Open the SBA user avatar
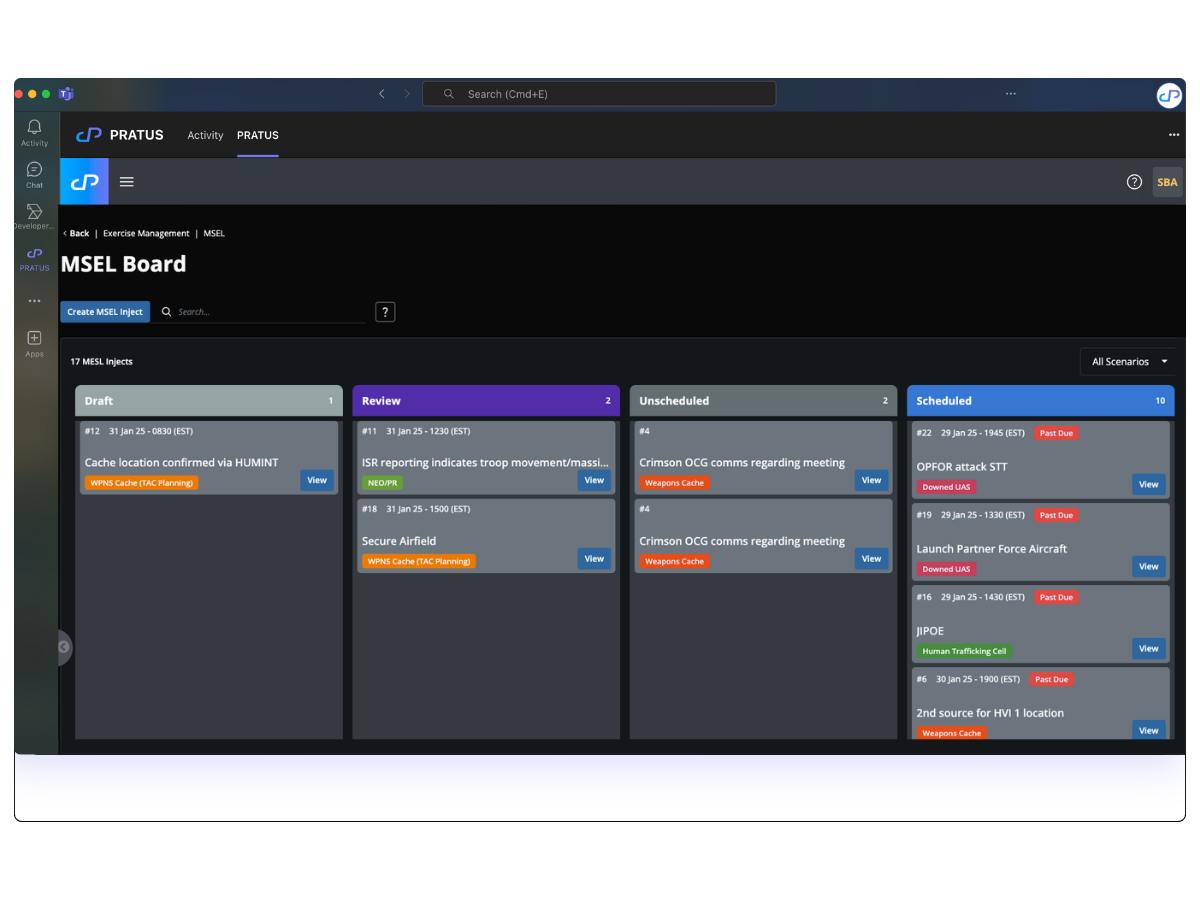The width and height of the screenshot is (1200, 900). coord(1166,182)
